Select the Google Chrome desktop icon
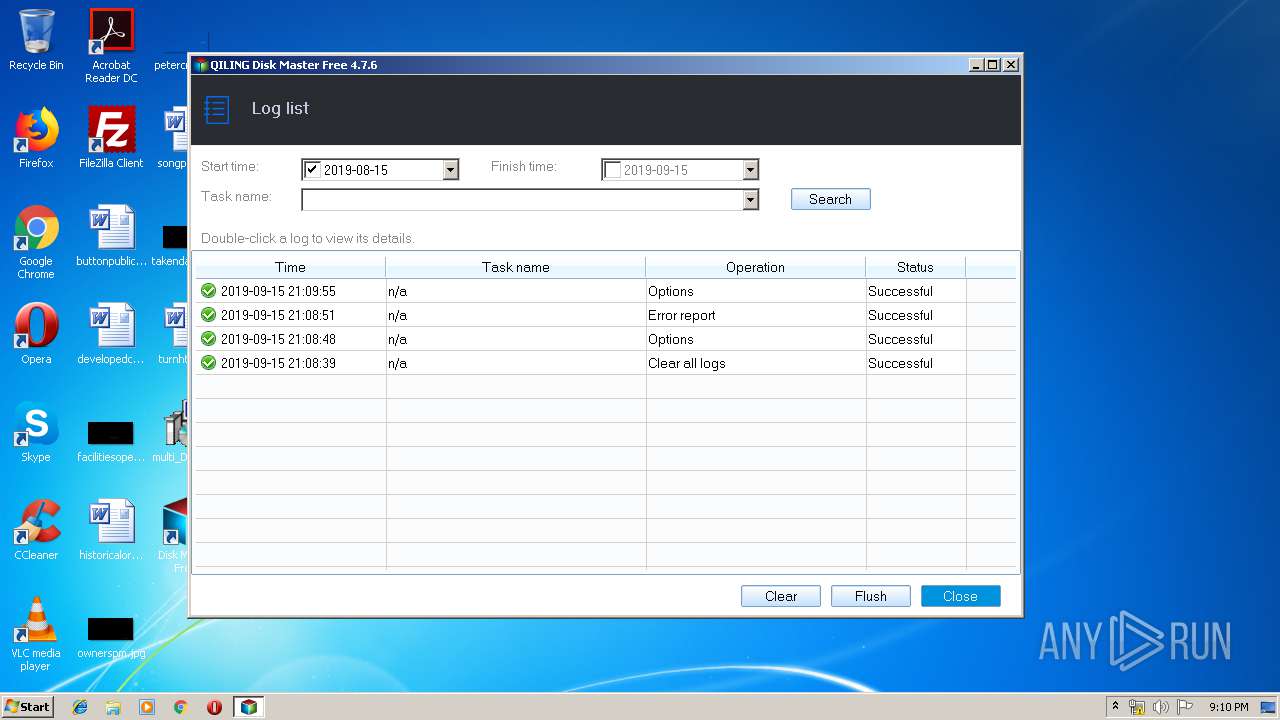The image size is (1280, 720). click(x=36, y=242)
